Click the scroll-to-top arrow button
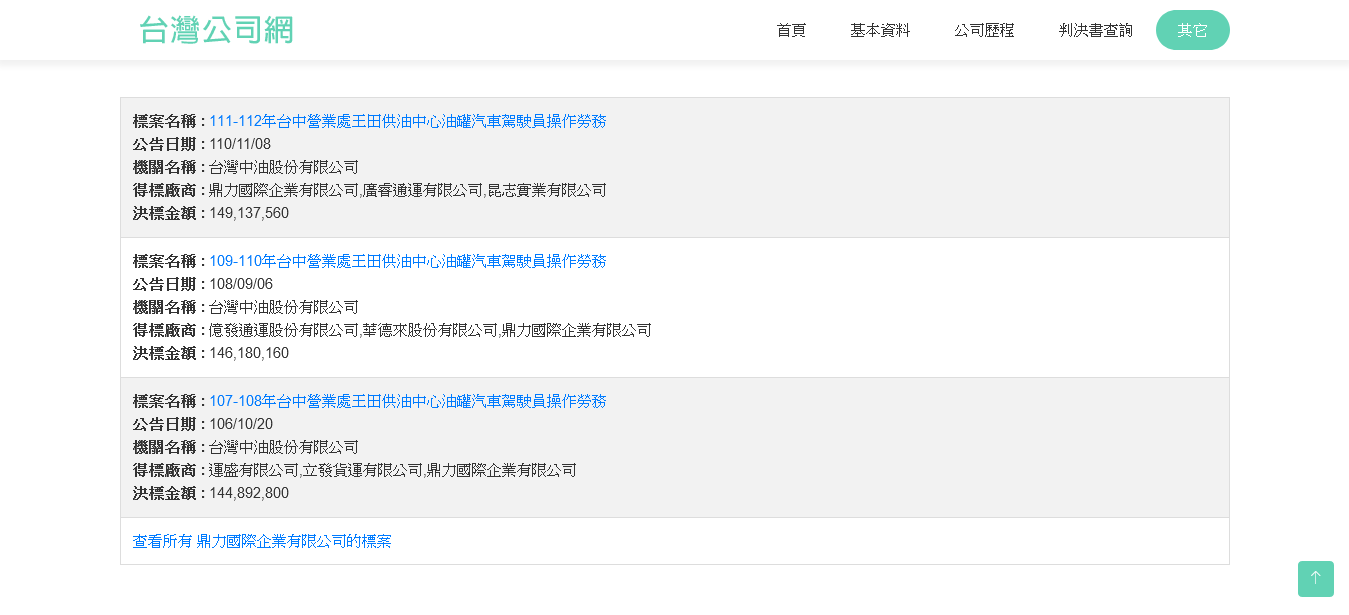 pyautogui.click(x=1315, y=578)
